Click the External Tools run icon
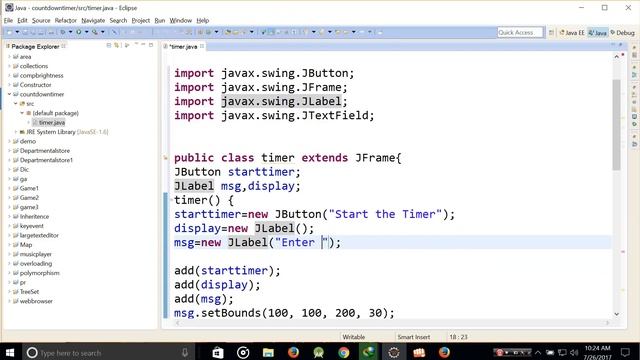640x360 pixels. 95,32
